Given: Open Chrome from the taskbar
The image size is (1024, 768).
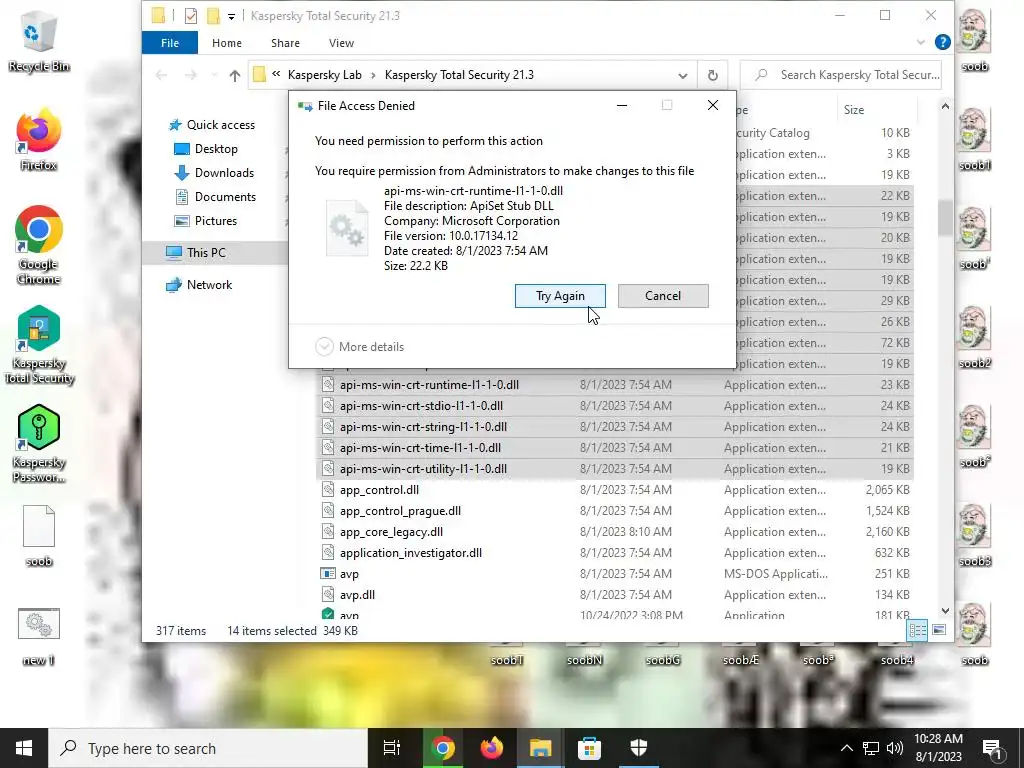Looking at the screenshot, I should (442, 748).
